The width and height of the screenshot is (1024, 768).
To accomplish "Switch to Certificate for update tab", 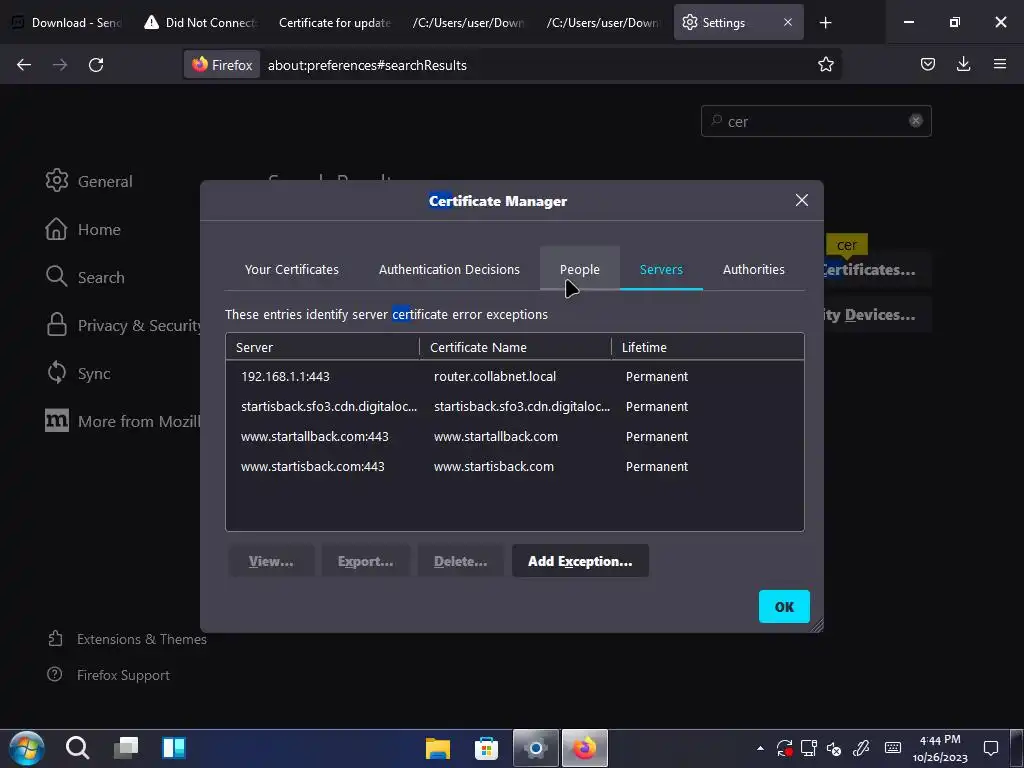I will coord(334,23).
